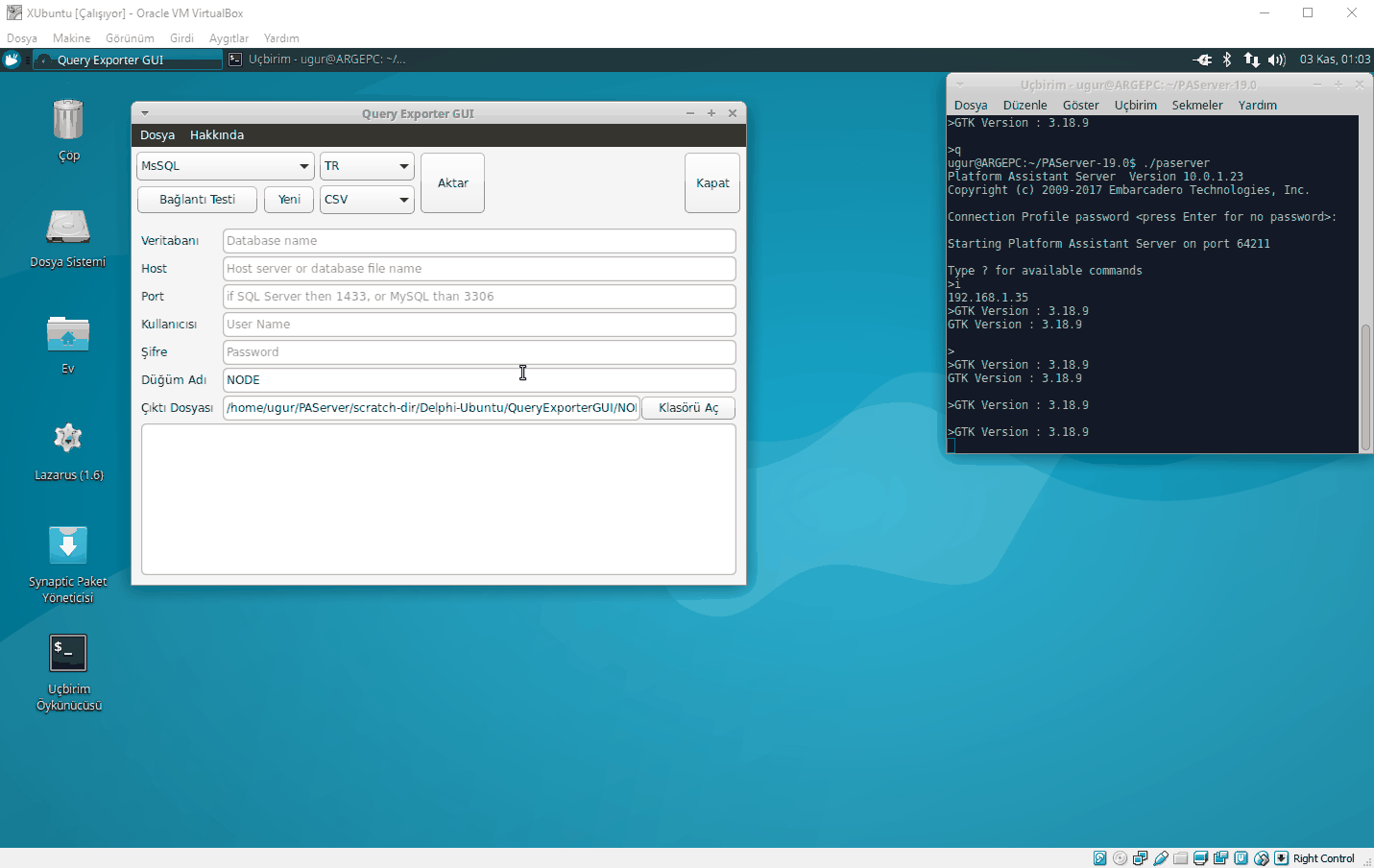Open the Ev home folder icon
The width and height of the screenshot is (1374, 868).
[68, 334]
